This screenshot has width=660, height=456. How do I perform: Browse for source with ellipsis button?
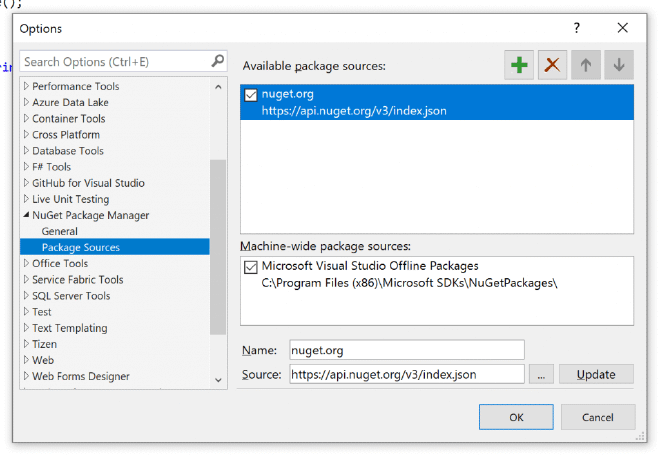point(541,374)
